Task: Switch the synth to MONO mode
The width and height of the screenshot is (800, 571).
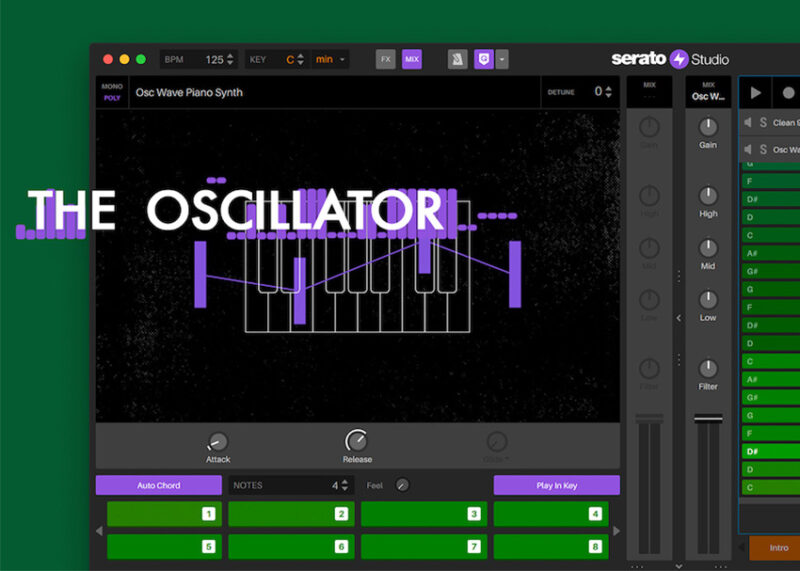Action: pos(112,86)
